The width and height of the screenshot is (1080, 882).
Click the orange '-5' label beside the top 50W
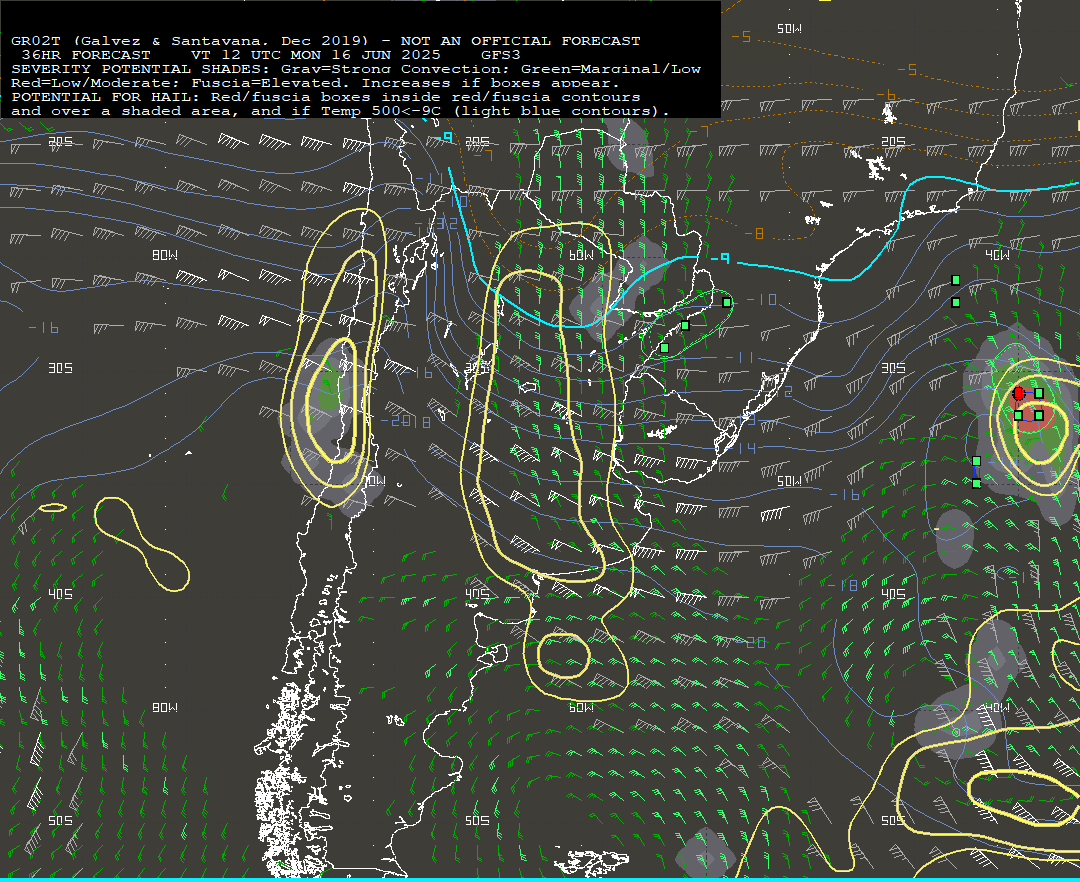tap(741, 36)
